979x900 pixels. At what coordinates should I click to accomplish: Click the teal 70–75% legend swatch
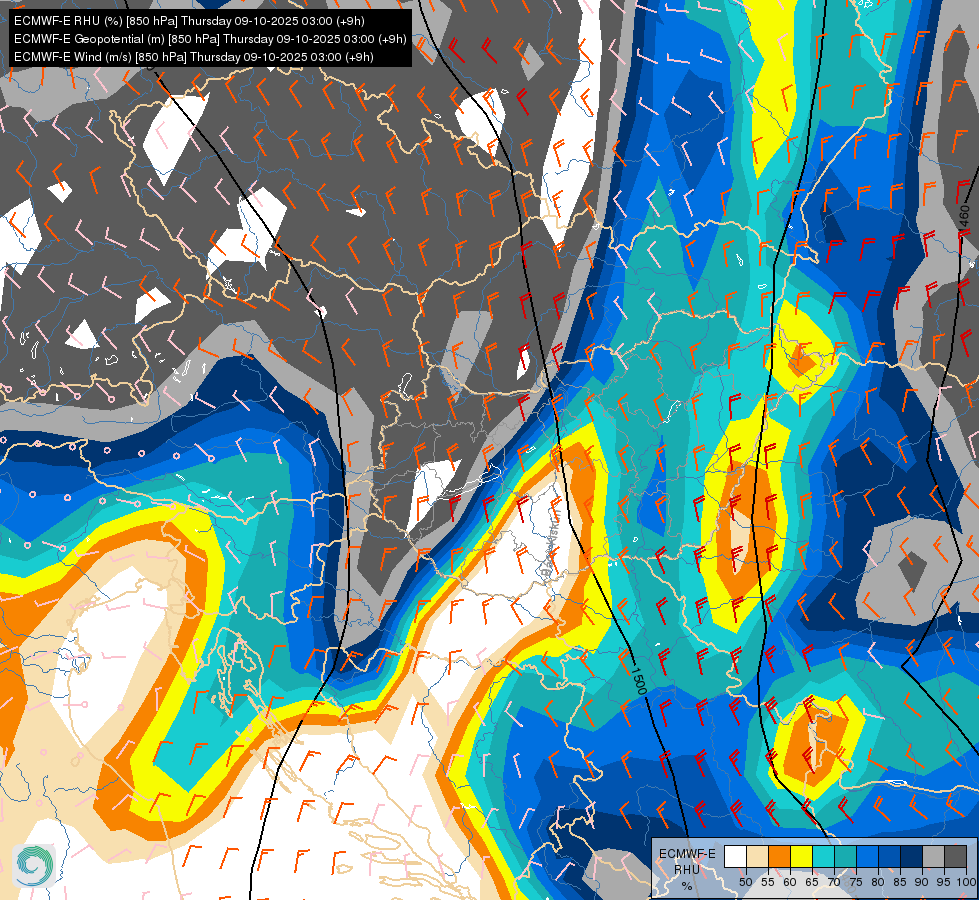coord(845,856)
